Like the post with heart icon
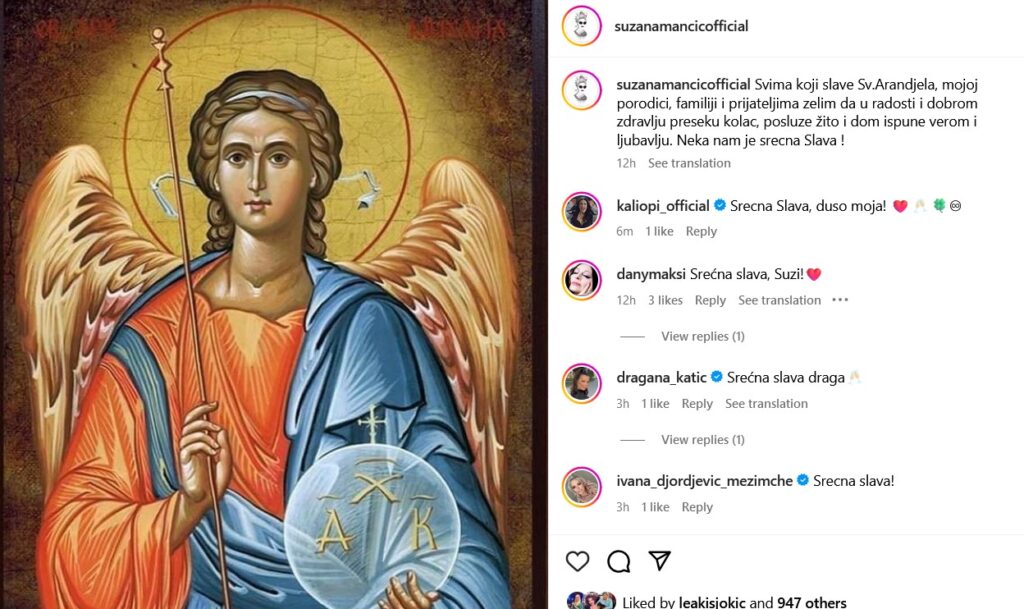The width and height of the screenshot is (1024, 609). [578, 561]
